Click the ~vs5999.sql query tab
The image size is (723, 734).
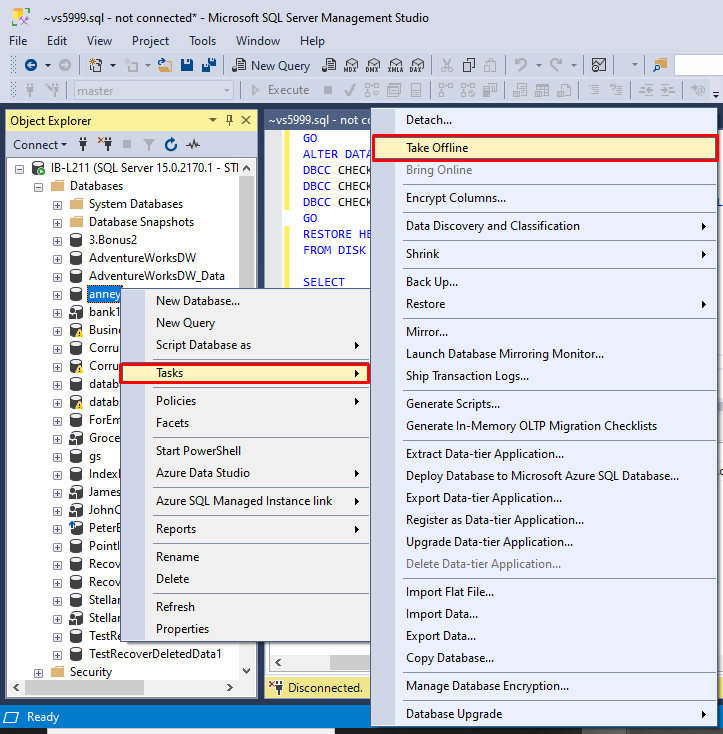pos(319,120)
